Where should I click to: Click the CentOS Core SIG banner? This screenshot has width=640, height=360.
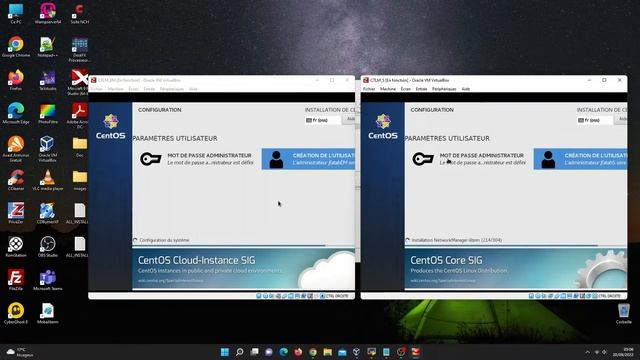click(516, 269)
